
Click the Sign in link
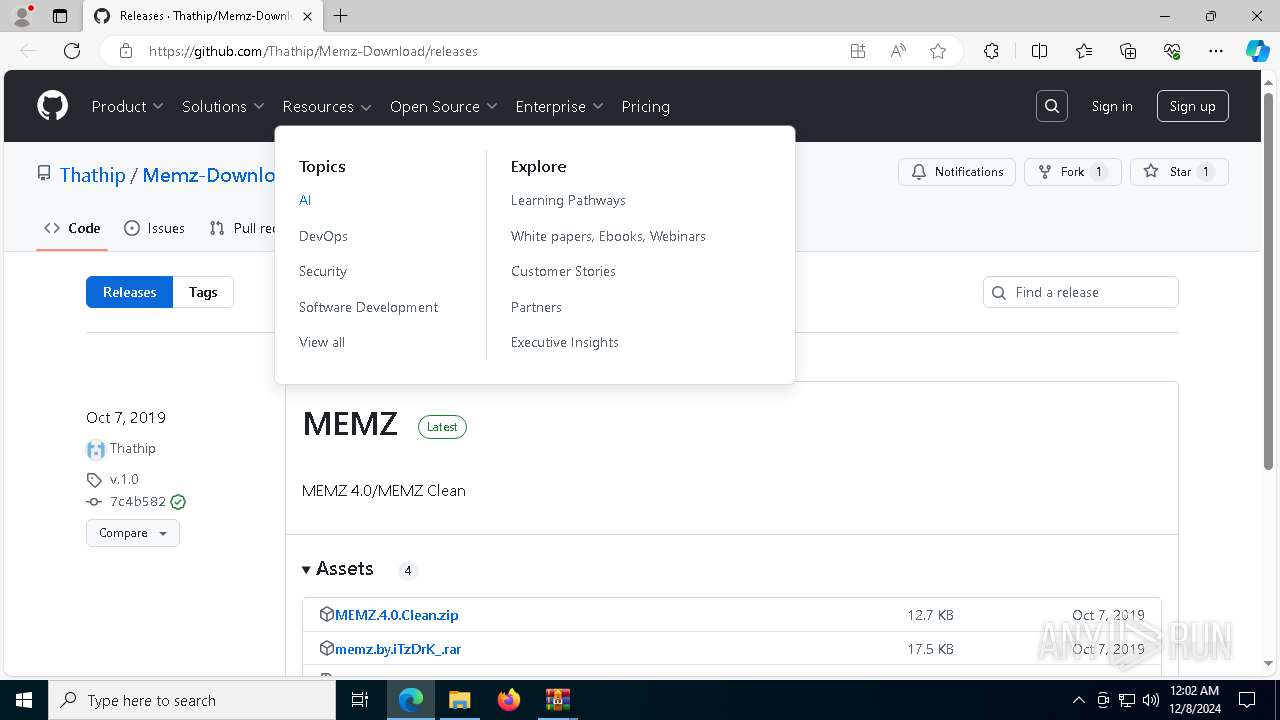point(1112,106)
